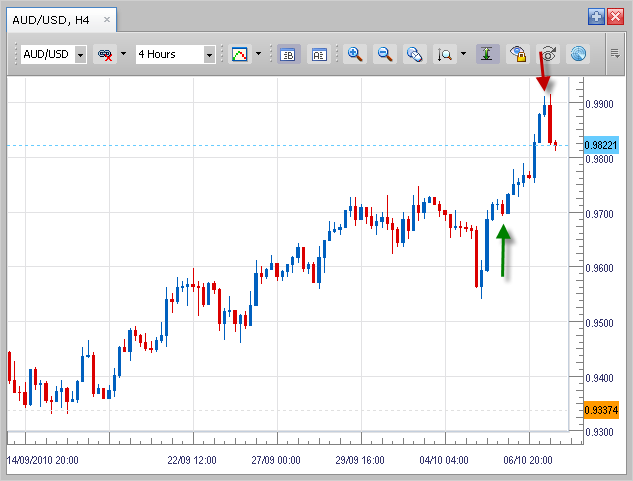Toggle the ask price display button
633x481 pixels.
[319, 54]
